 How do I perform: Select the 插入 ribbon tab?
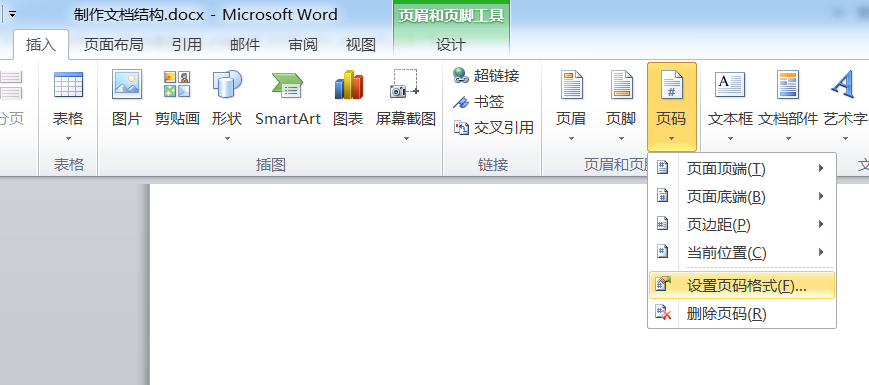point(41,45)
